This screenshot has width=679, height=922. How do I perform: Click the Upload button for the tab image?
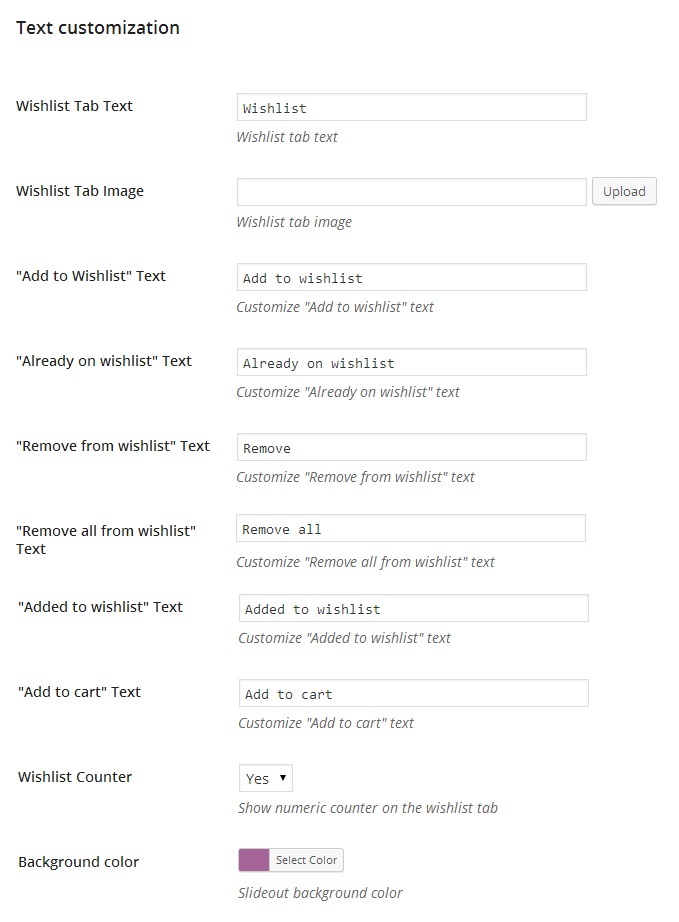coord(624,191)
